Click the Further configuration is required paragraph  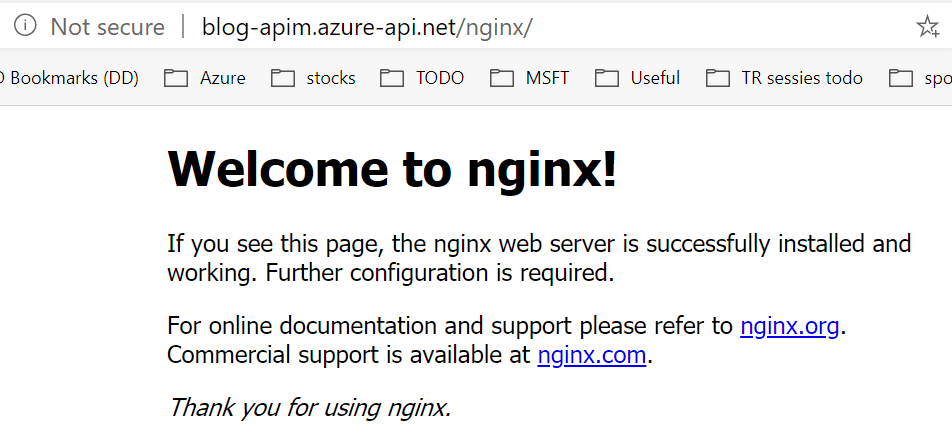click(539, 258)
